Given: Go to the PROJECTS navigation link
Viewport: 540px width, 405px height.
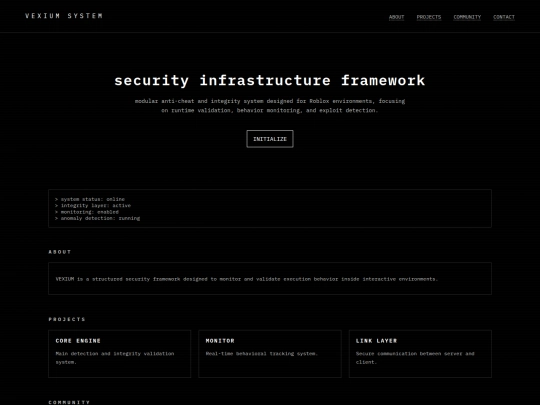Looking at the screenshot, I should click(x=429, y=17).
